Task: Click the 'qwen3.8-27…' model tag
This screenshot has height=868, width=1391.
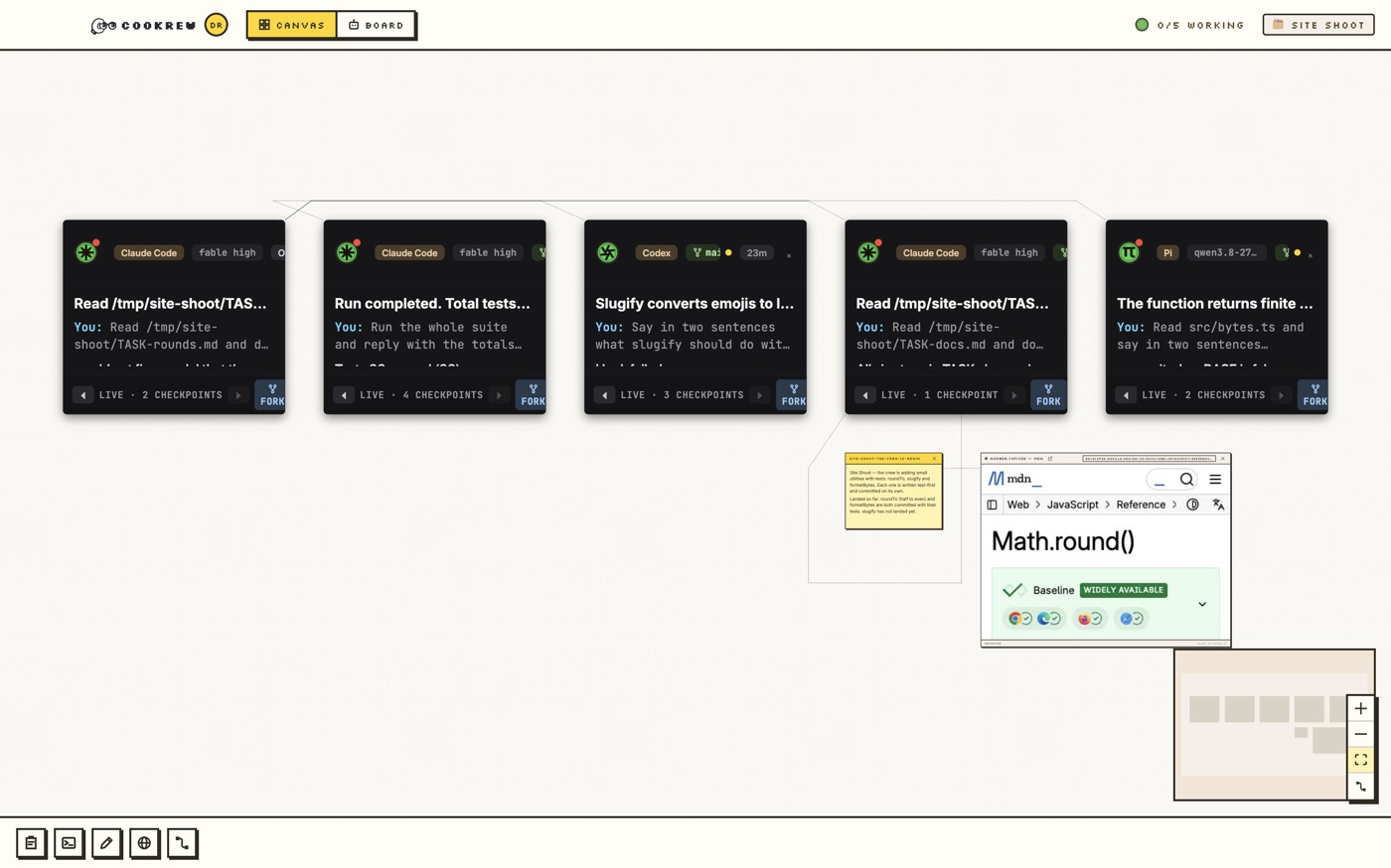Action: coord(1225,252)
